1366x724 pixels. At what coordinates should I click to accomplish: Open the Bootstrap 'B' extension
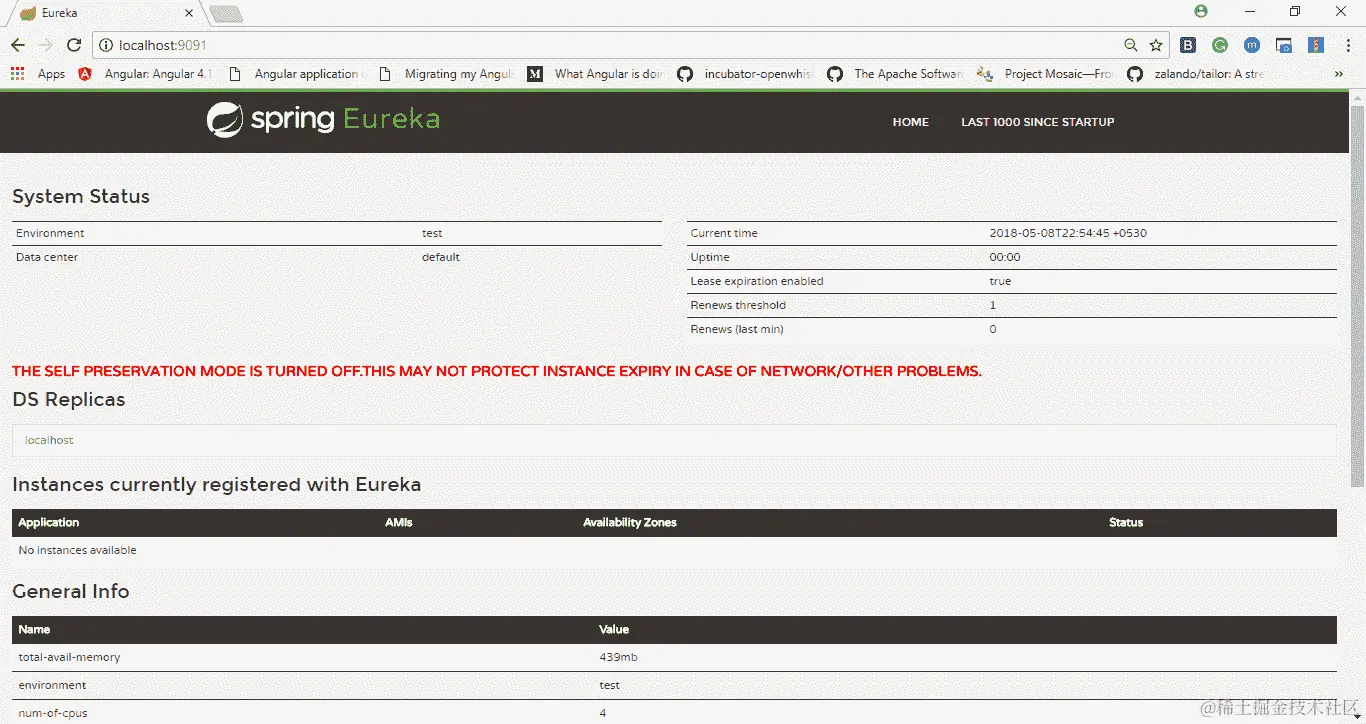1188,45
